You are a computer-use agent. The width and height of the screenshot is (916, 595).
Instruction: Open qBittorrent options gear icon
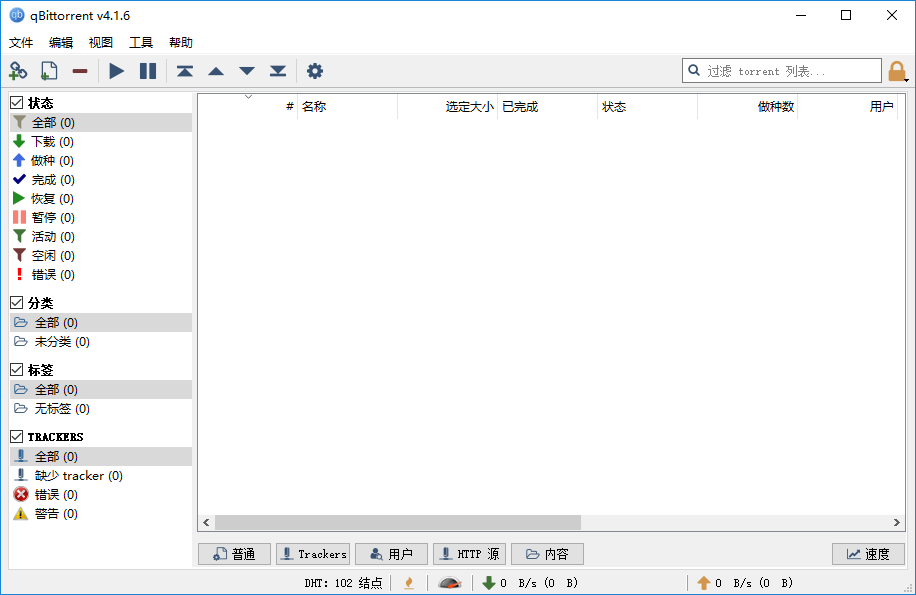pyautogui.click(x=315, y=71)
